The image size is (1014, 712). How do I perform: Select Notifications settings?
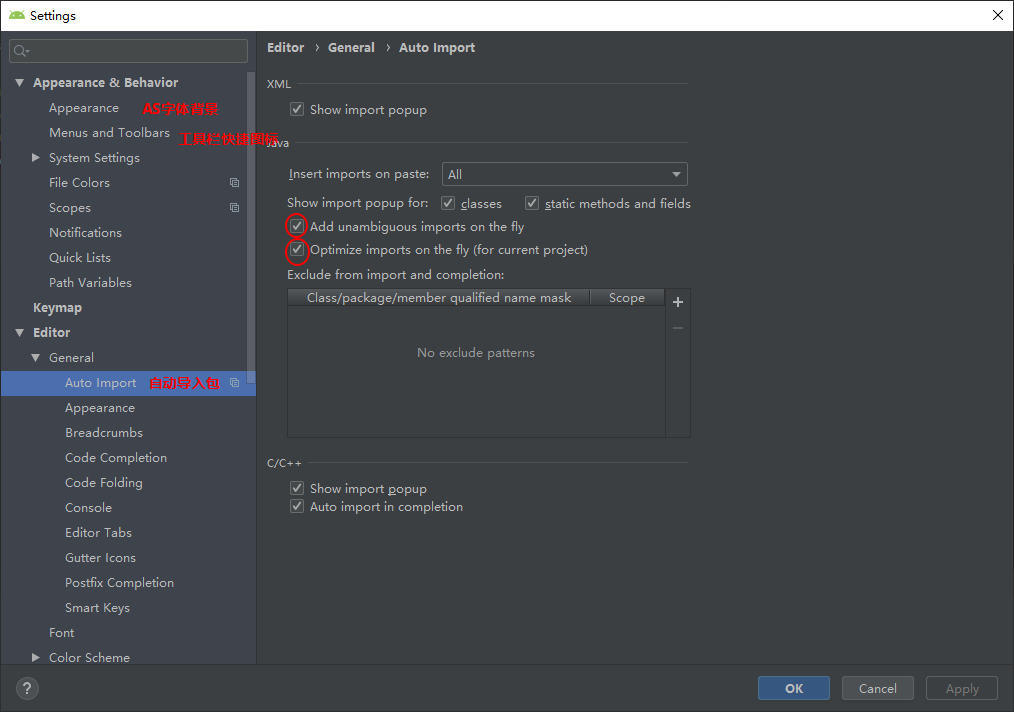pos(85,233)
